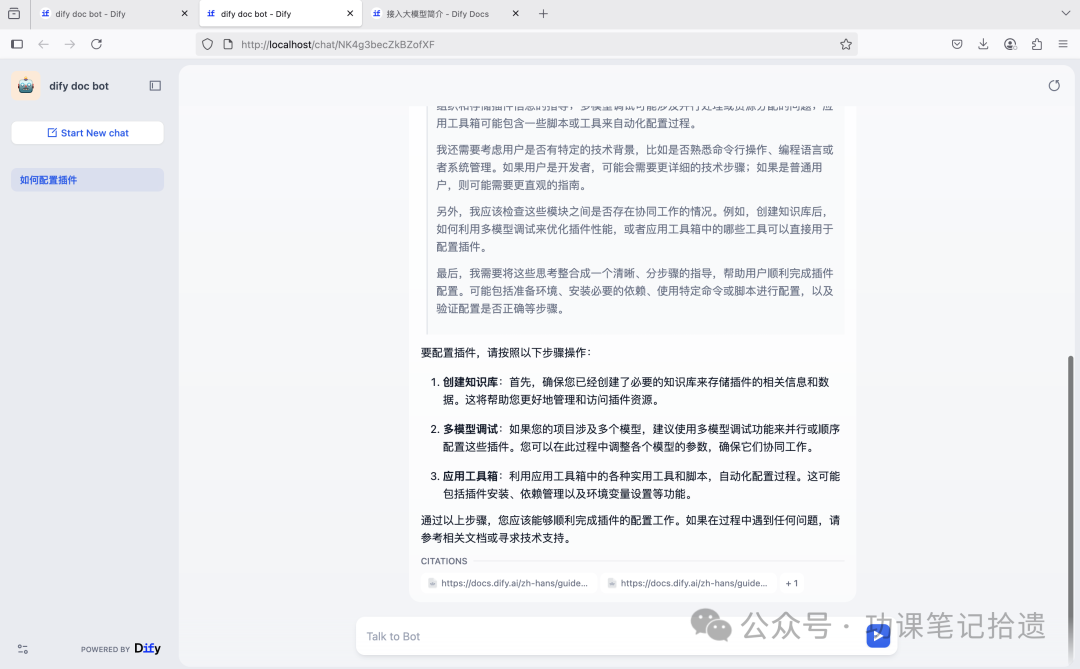Click the dify doc bot avatar icon
1080x669 pixels.
point(25,85)
